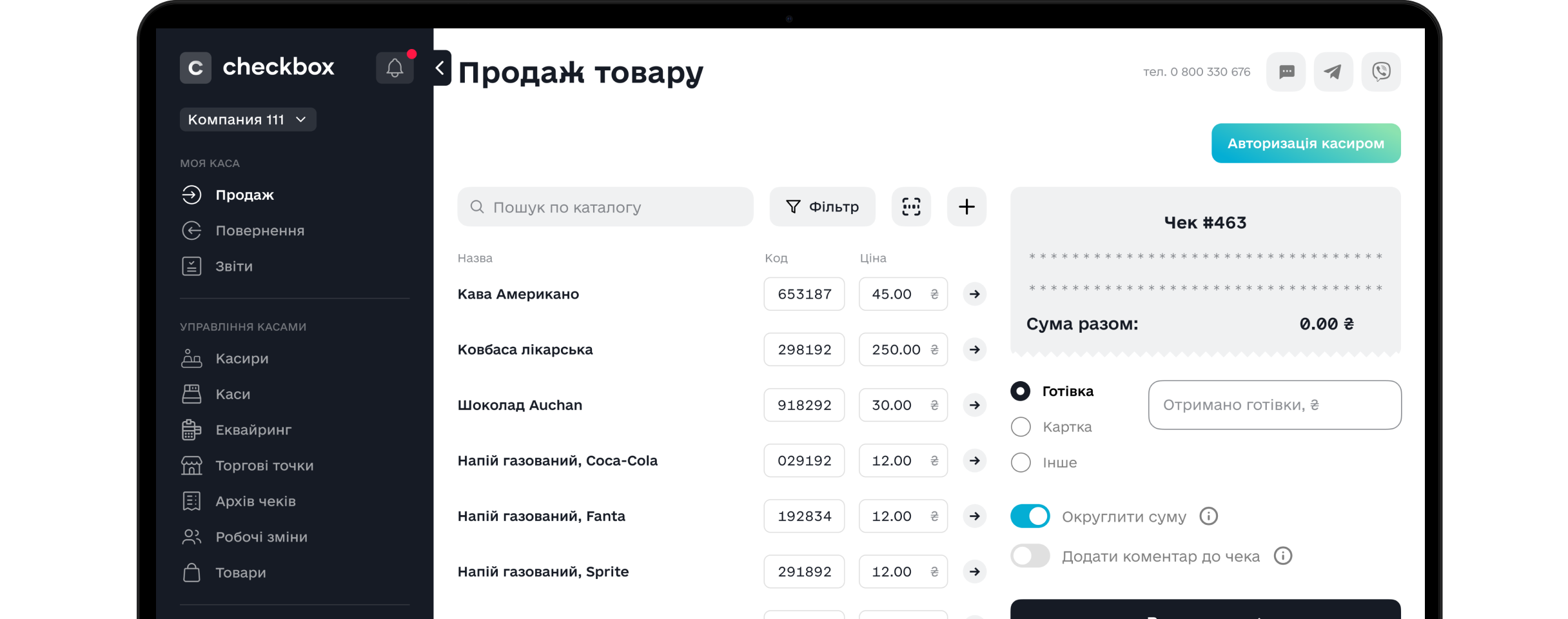Open the notifications bell
This screenshot has width=1568, height=619.
pos(395,68)
